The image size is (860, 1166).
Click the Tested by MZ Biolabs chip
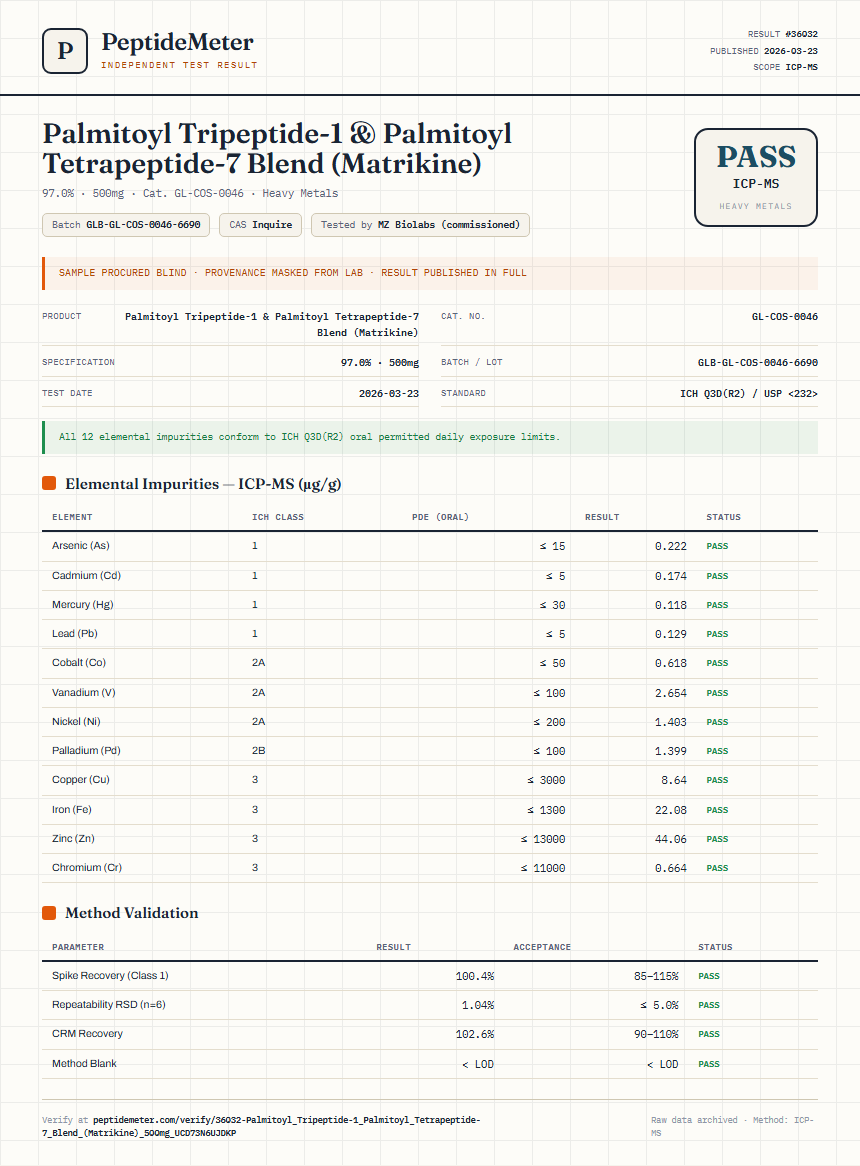tap(420, 225)
